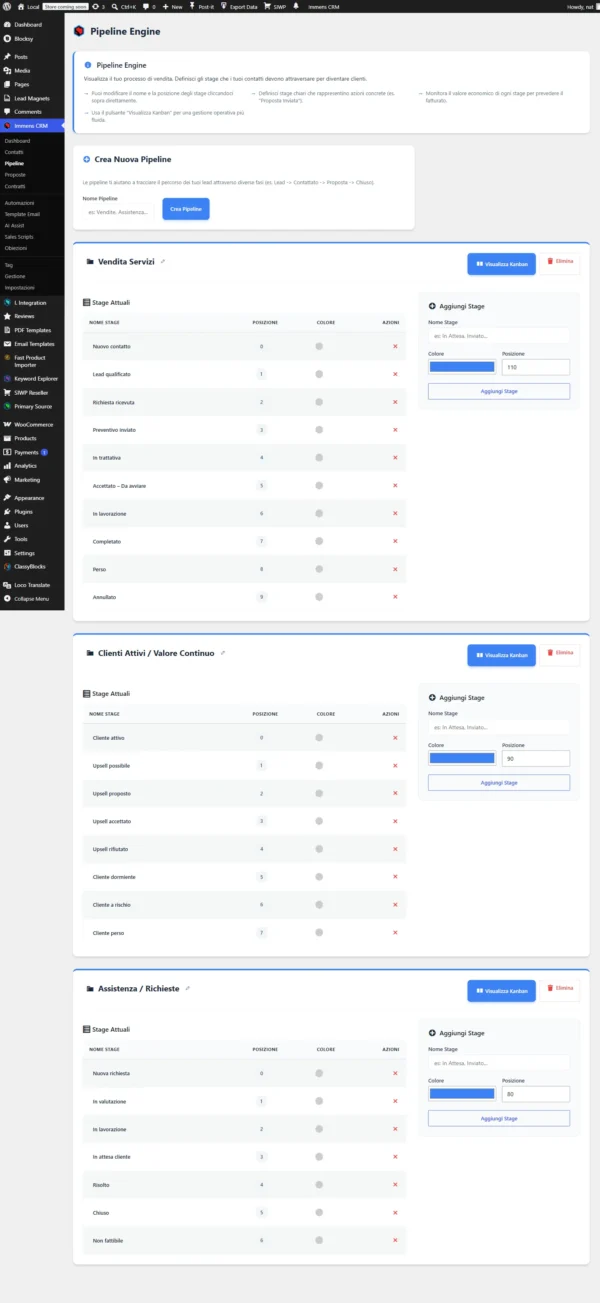Click the 'Upsell proposto' stage name
The image size is (600, 1303).
[111, 793]
